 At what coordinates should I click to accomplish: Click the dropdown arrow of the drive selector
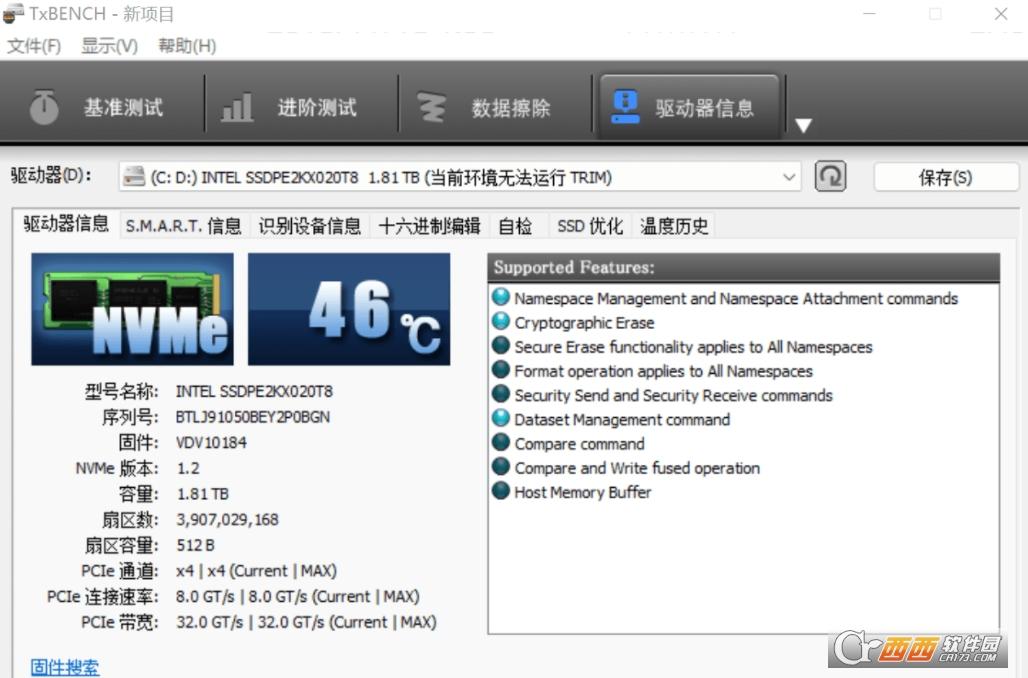[x=789, y=177]
